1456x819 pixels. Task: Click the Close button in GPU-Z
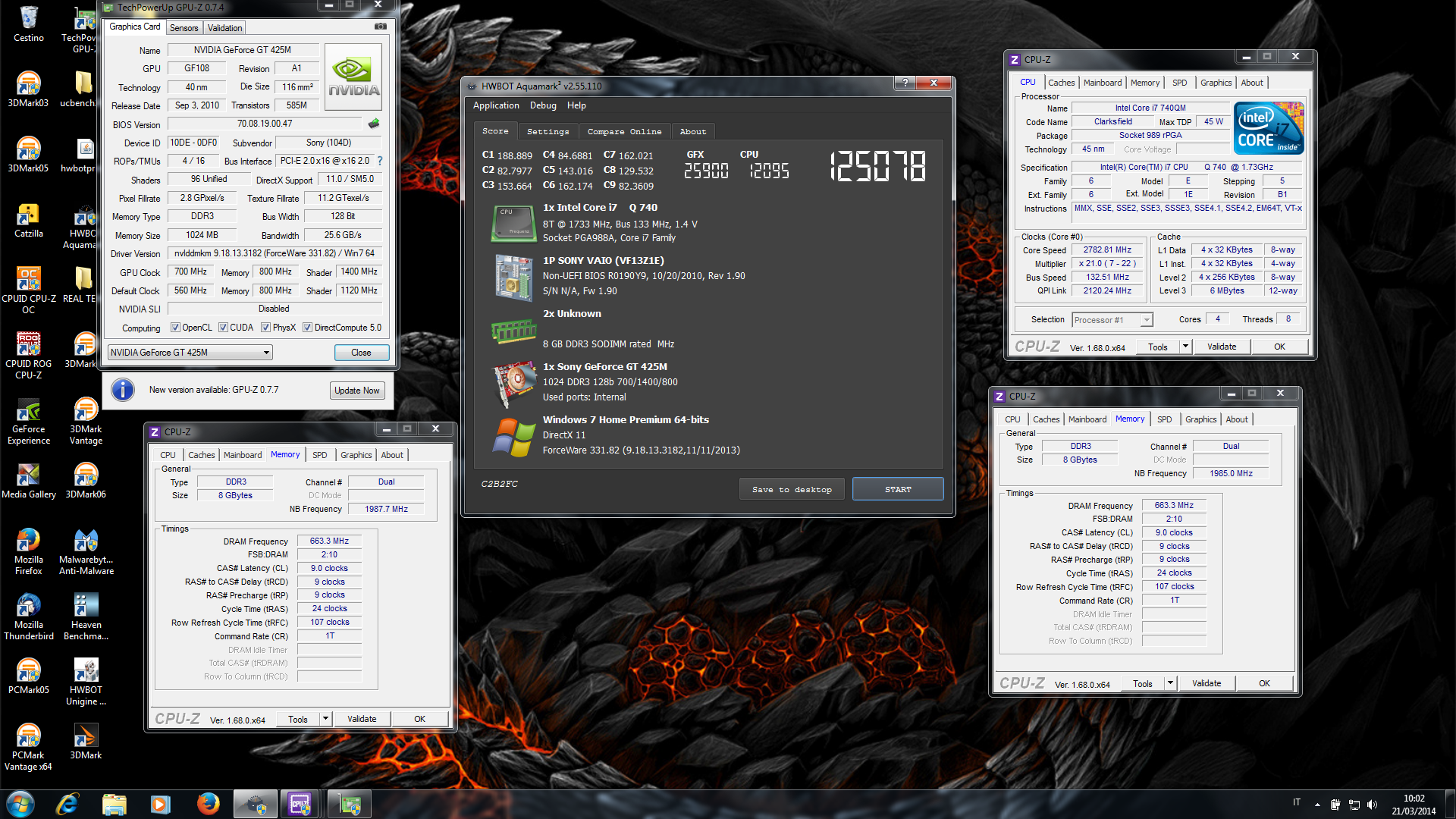point(361,353)
